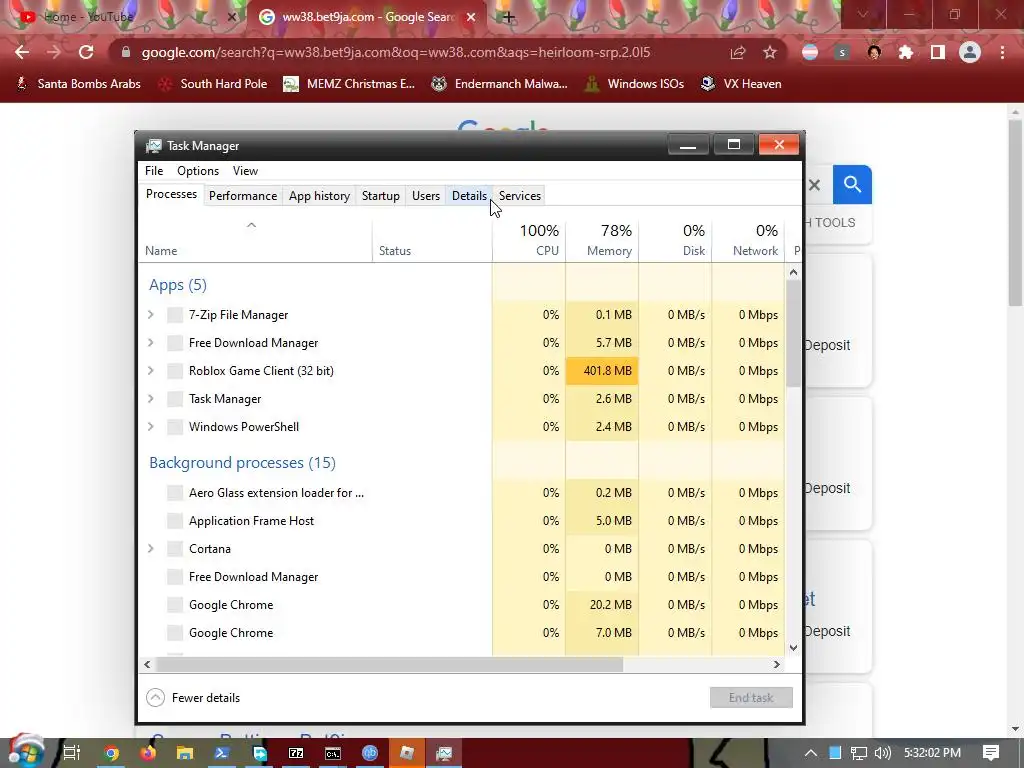Viewport: 1024px width, 768px height.
Task: Clear the Google search box with X
Action: (814, 185)
